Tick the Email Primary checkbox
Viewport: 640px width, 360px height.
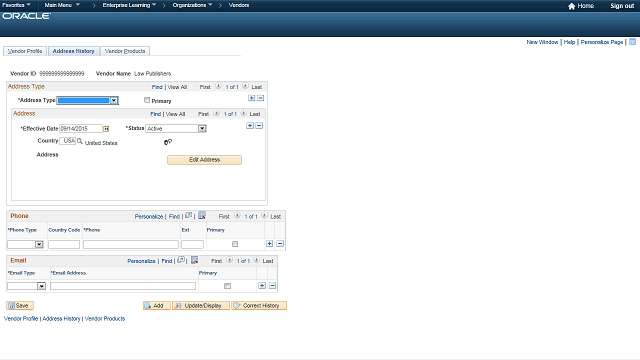coord(227,286)
